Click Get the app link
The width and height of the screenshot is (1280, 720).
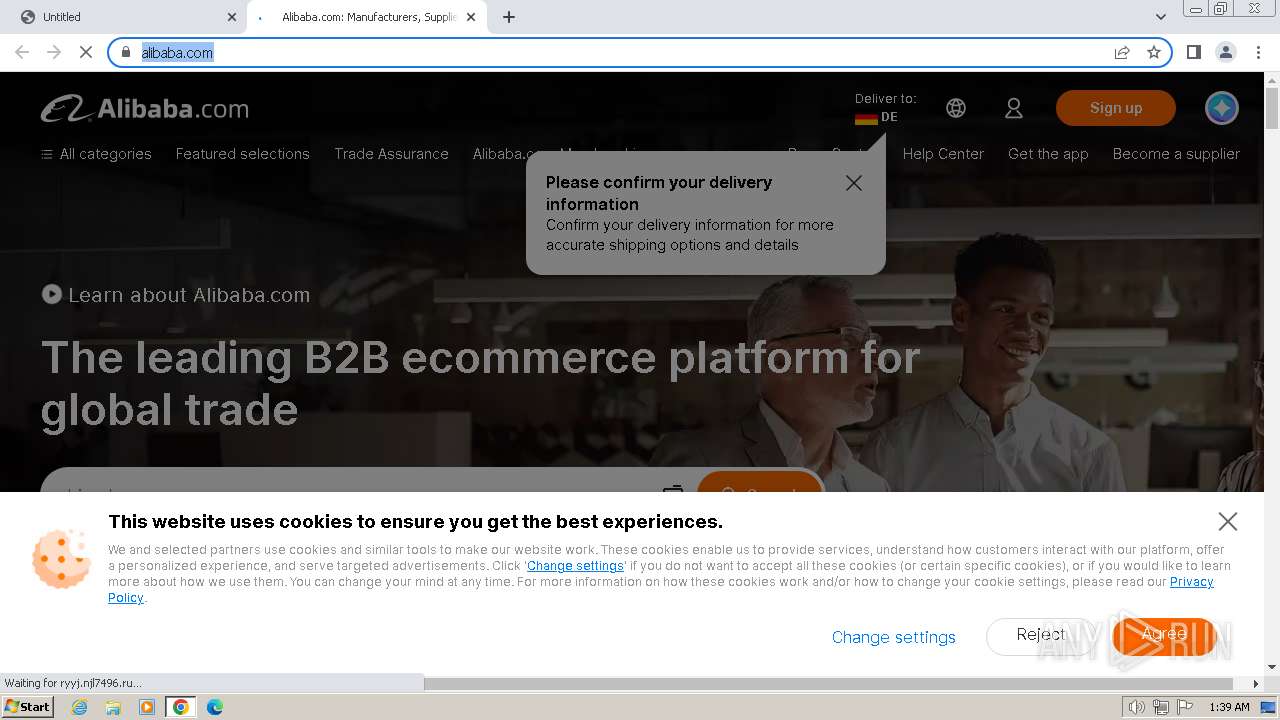[1048, 154]
